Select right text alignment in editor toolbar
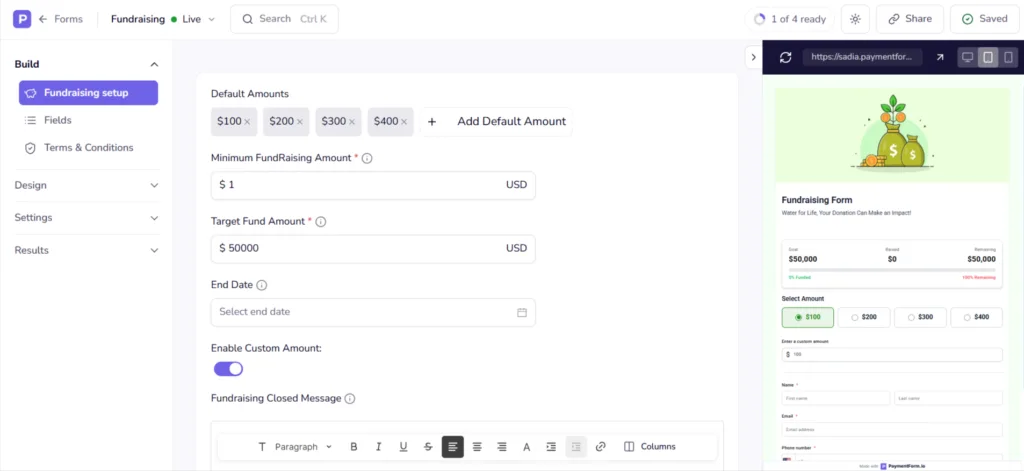 (x=502, y=447)
